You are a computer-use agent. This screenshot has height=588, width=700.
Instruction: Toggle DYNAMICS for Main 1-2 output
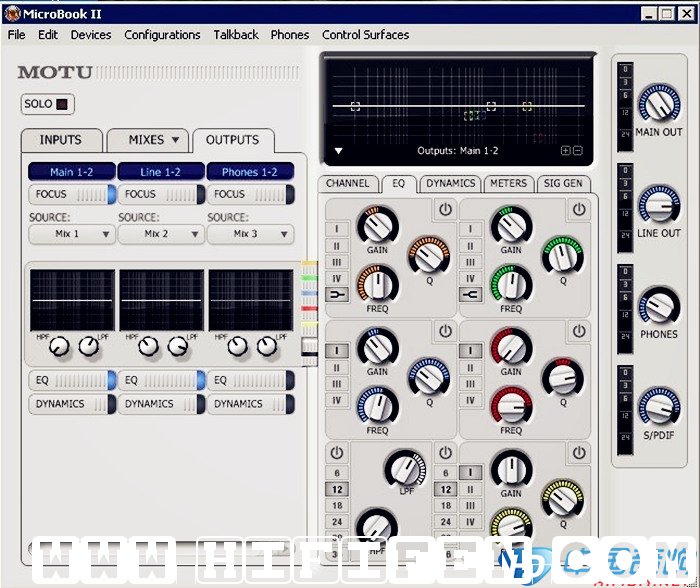point(72,404)
